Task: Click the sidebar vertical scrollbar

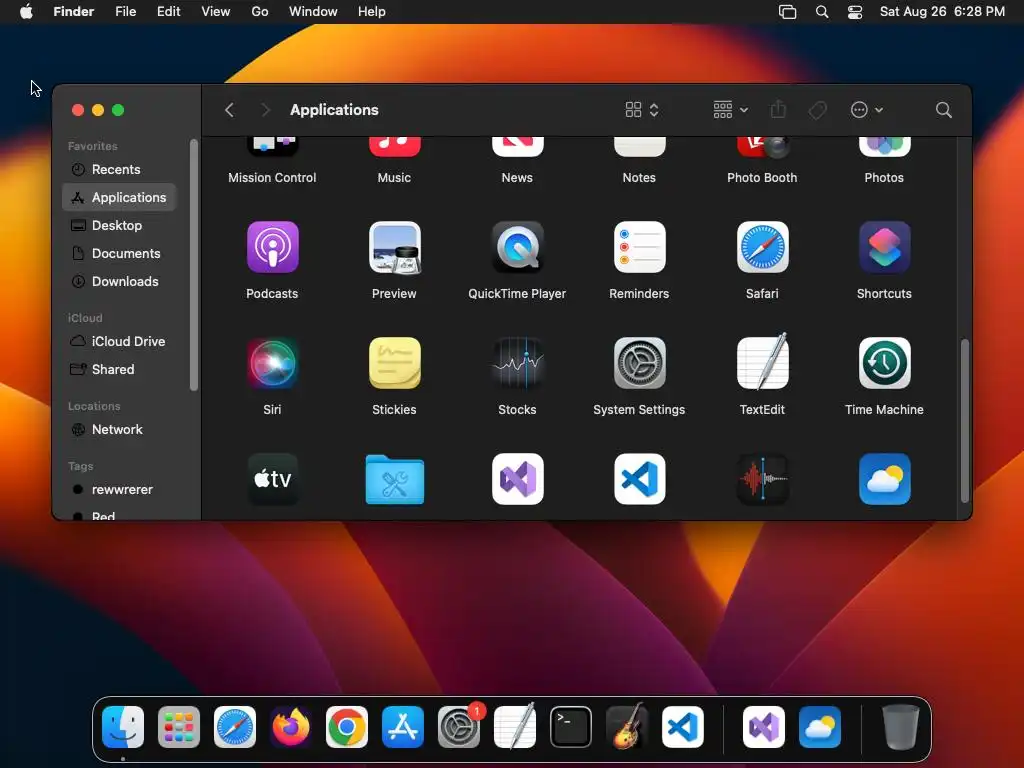Action: tap(193, 264)
